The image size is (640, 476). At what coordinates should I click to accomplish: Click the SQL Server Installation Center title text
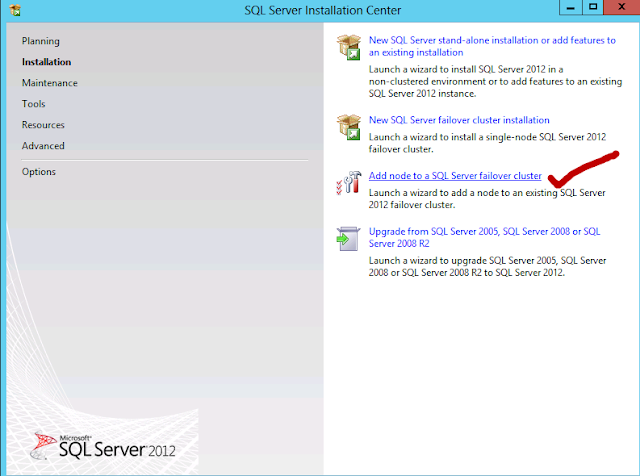click(x=322, y=10)
